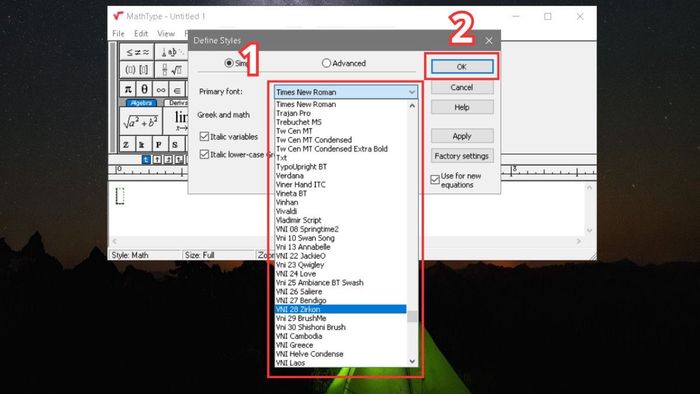Select highlighted VNI 28 Zirkon font
This screenshot has width=700, height=394.
coord(341,309)
